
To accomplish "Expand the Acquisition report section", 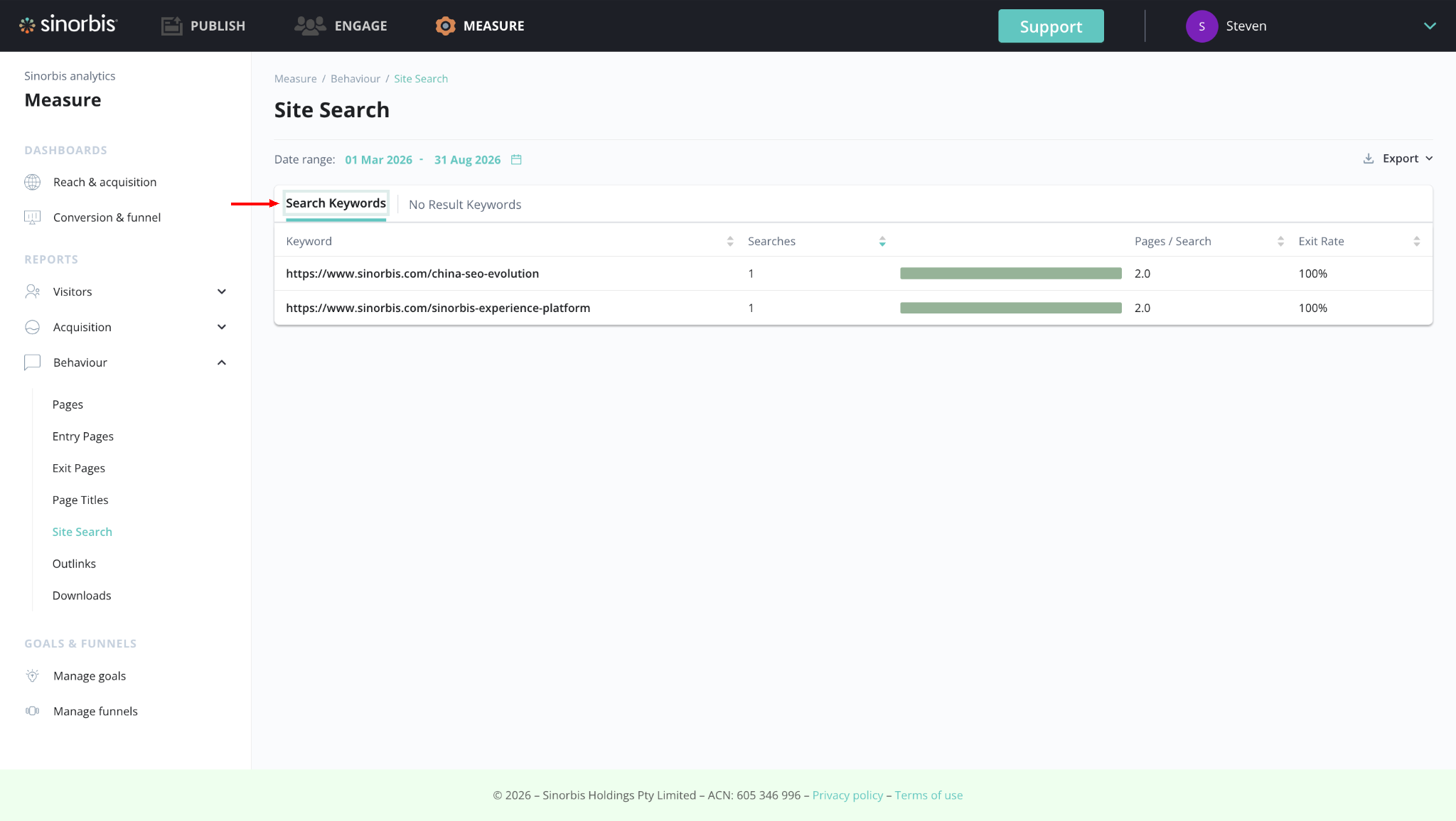I will coord(222,327).
